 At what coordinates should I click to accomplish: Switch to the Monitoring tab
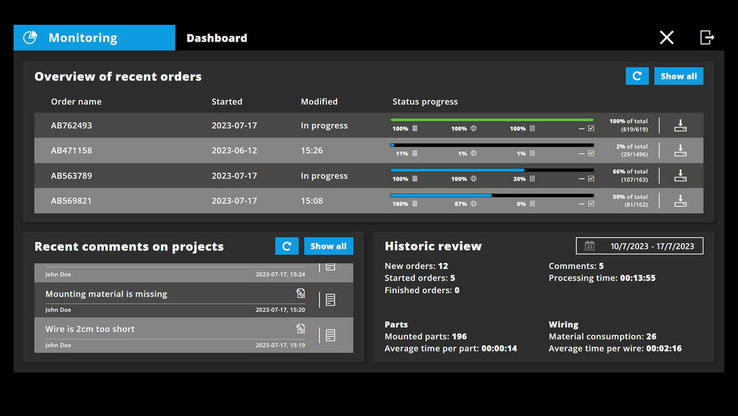click(x=94, y=38)
